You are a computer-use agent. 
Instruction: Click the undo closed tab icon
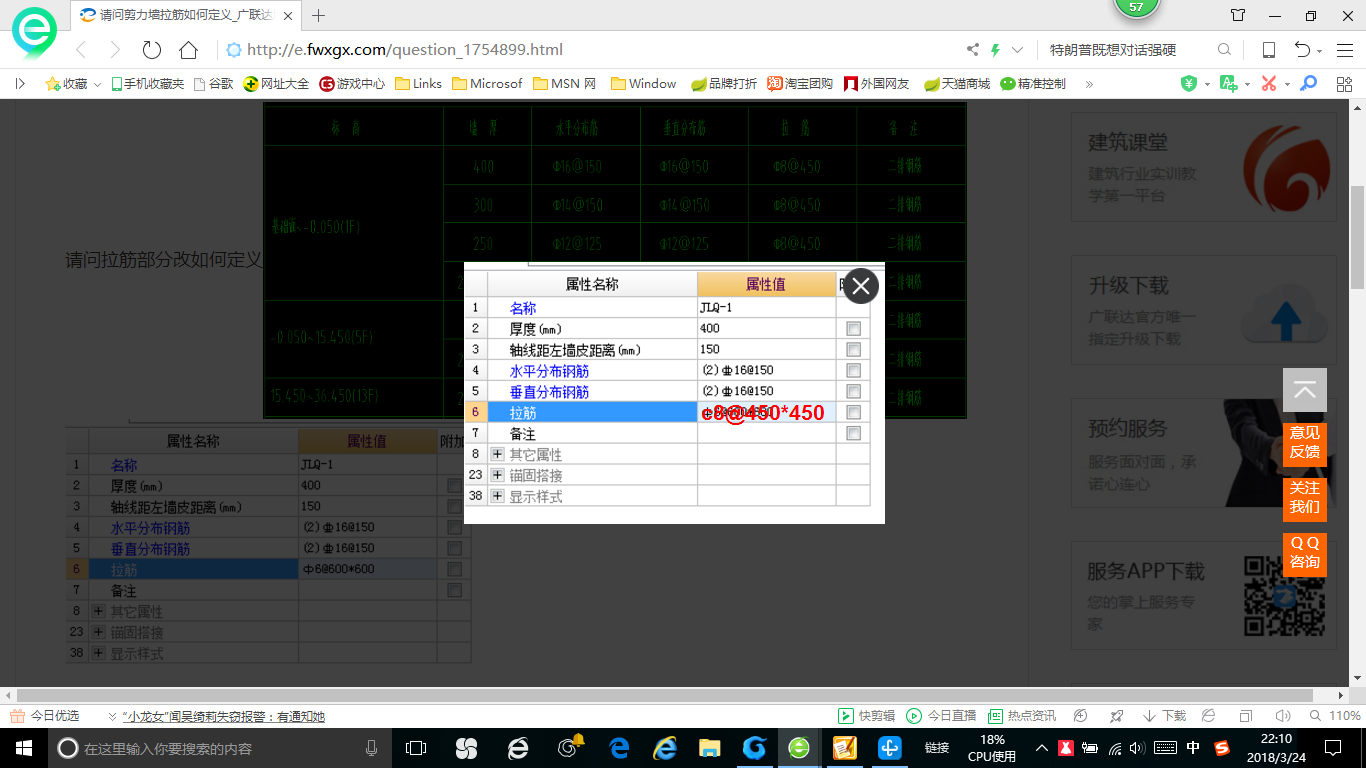pyautogui.click(x=1303, y=50)
